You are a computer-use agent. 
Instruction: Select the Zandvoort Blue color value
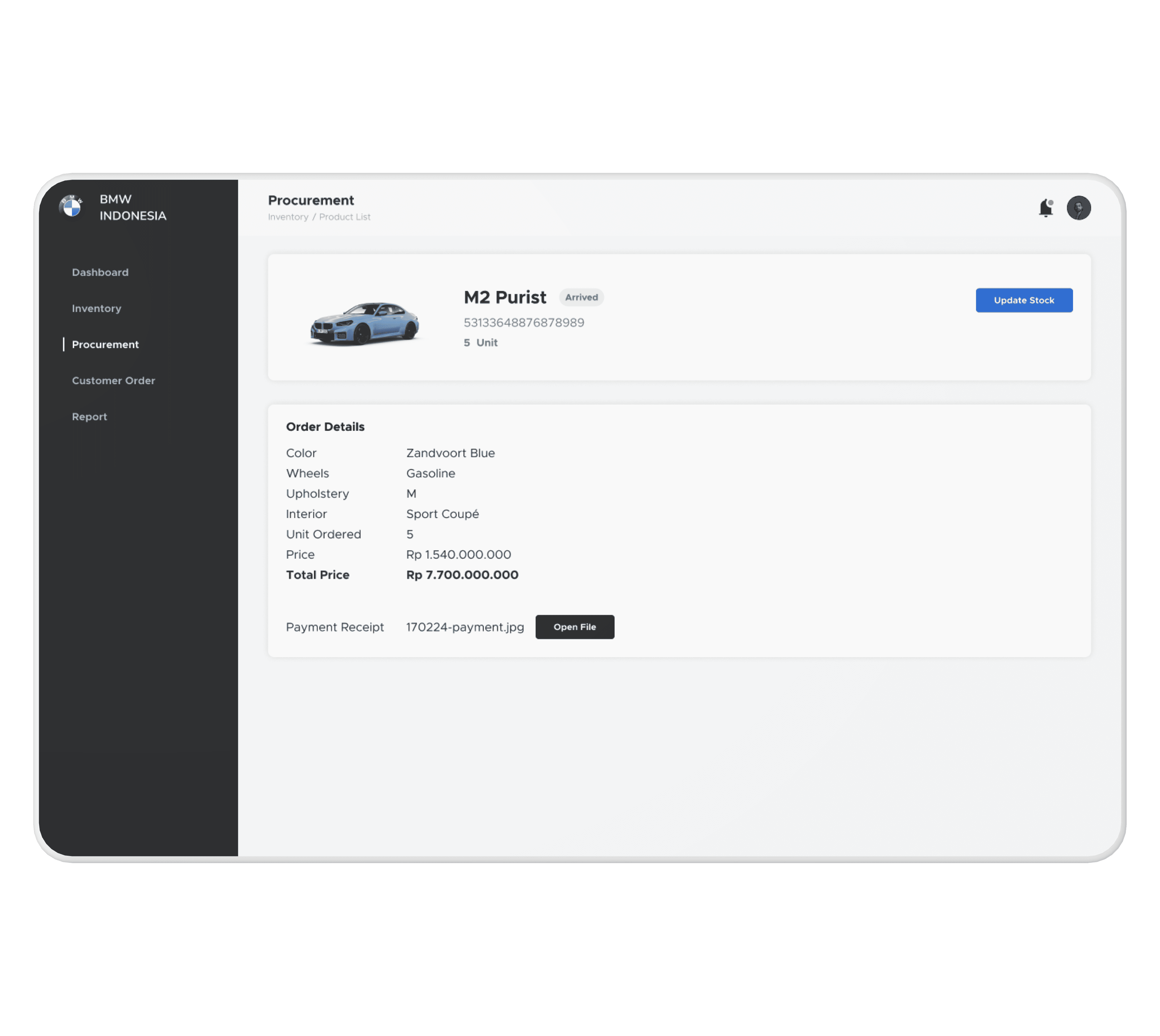(x=451, y=453)
